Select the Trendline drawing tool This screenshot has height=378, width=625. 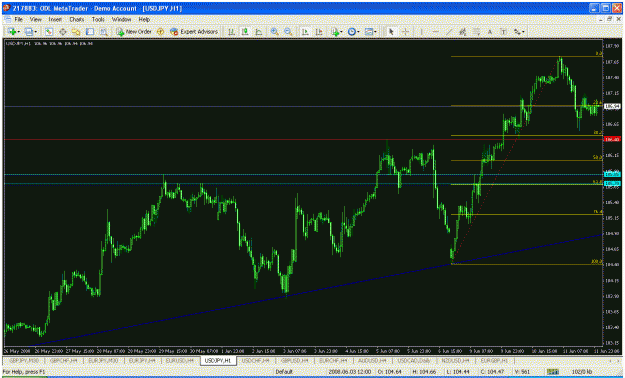pos(449,32)
